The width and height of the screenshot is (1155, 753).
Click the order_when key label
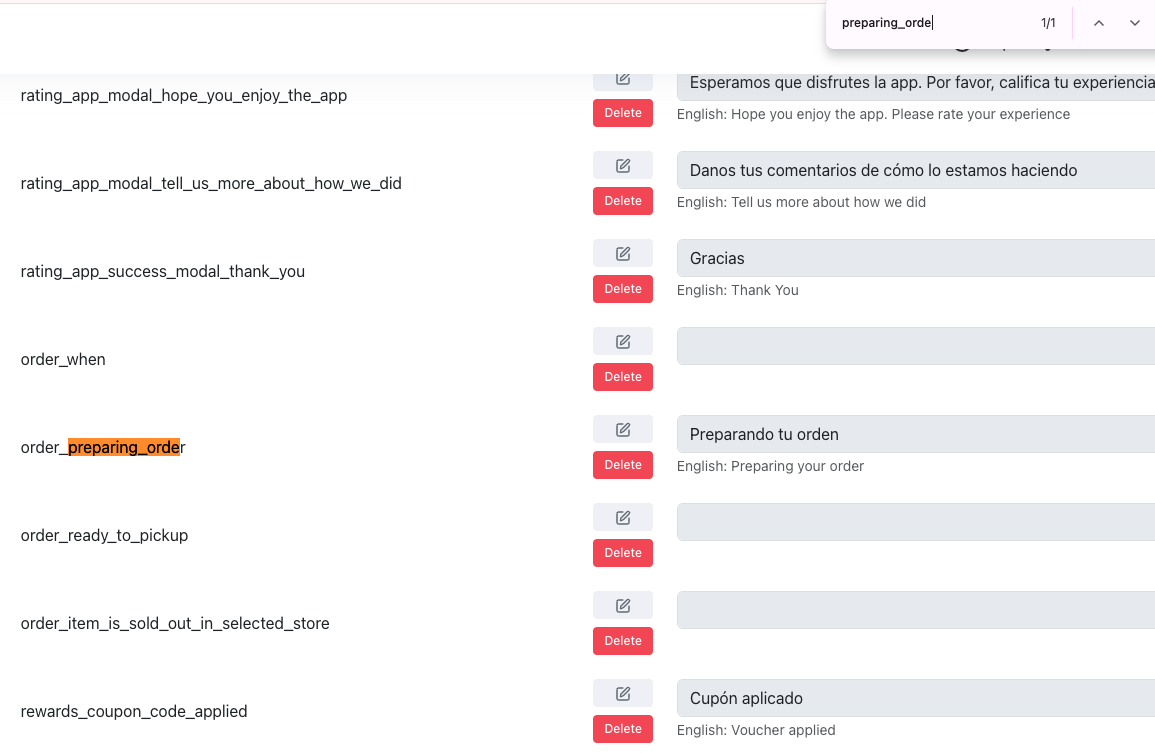(63, 360)
